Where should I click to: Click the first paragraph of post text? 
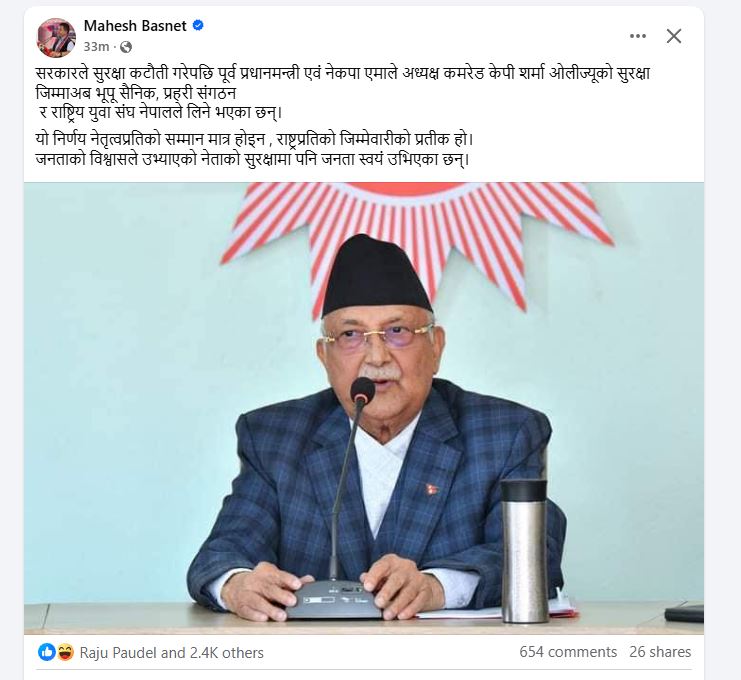pyautogui.click(x=343, y=93)
